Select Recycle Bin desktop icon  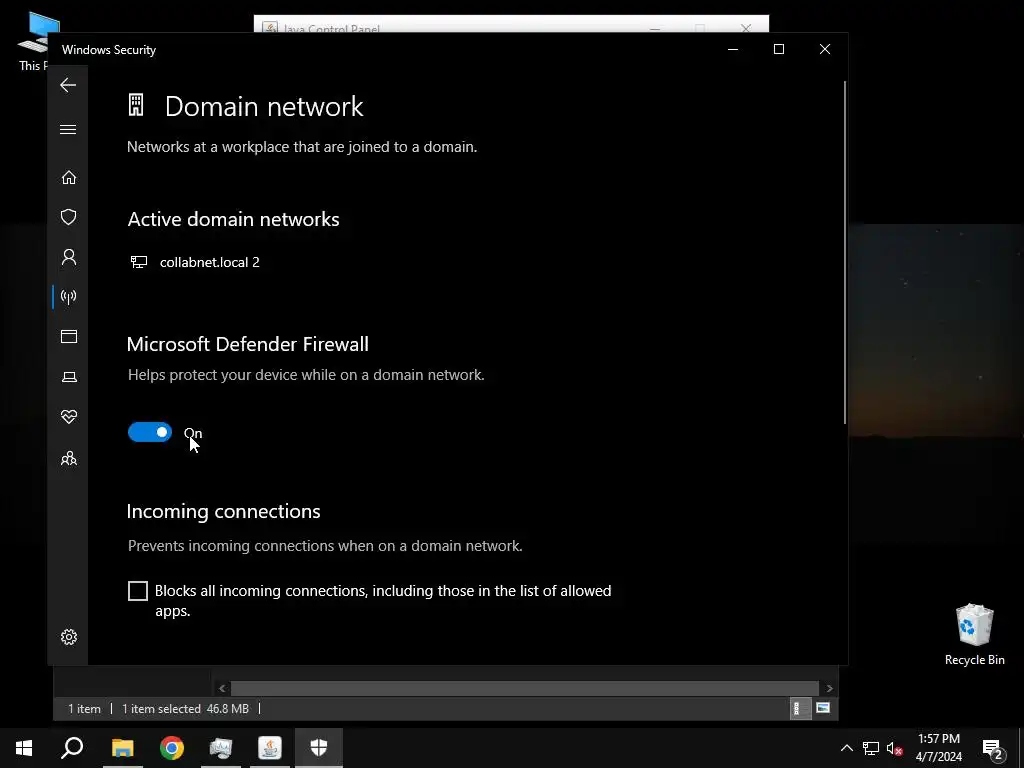tap(974, 635)
